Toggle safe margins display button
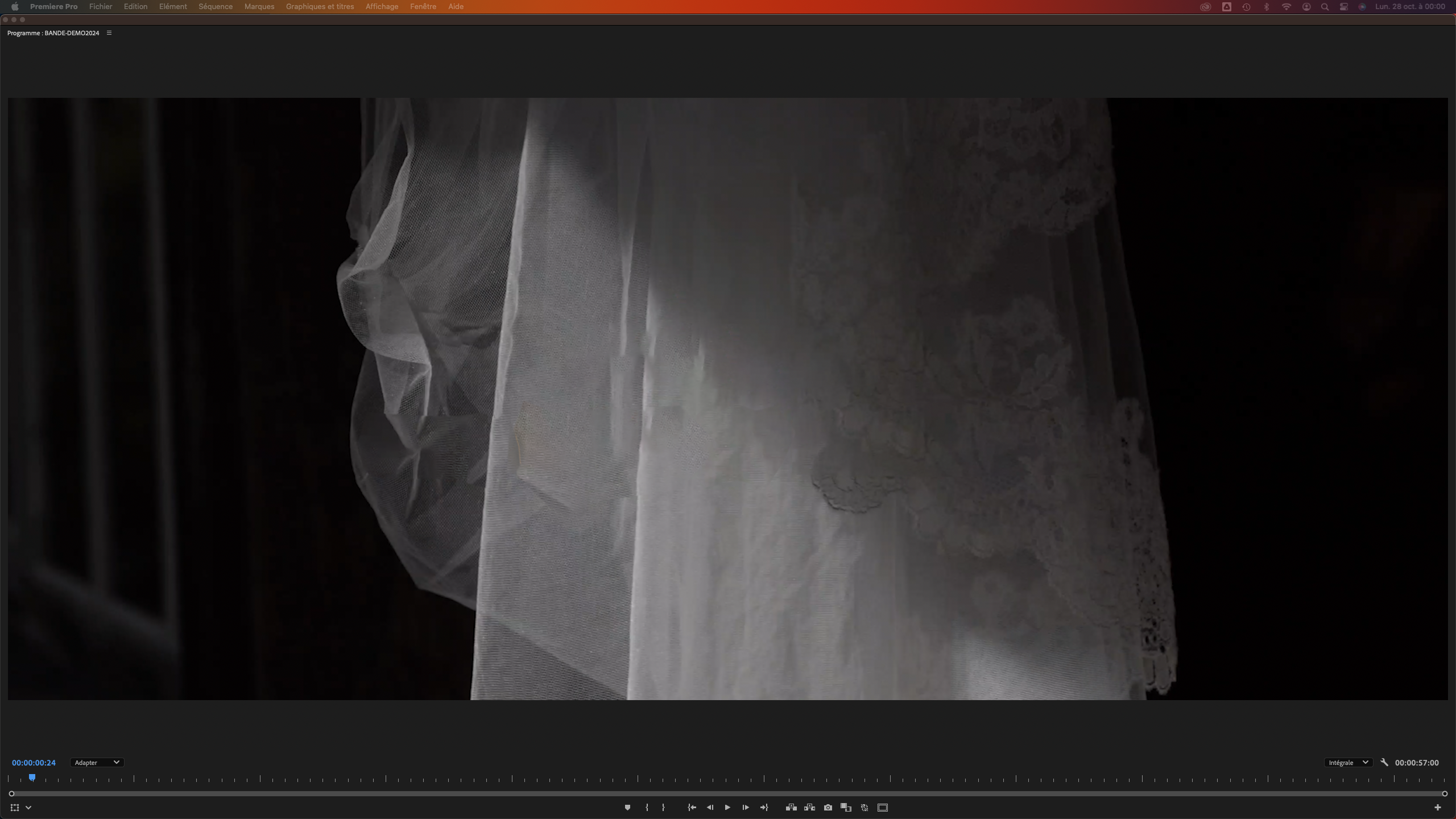This screenshot has width=1456, height=819. (x=883, y=808)
